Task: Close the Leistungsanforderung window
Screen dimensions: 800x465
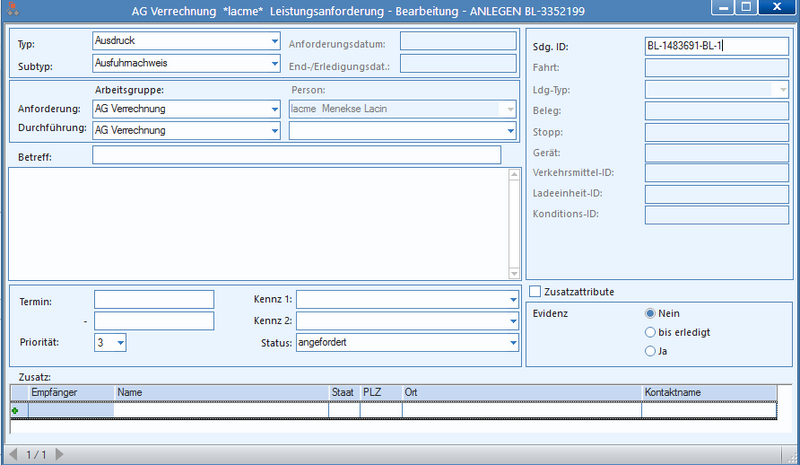Action: point(777,7)
